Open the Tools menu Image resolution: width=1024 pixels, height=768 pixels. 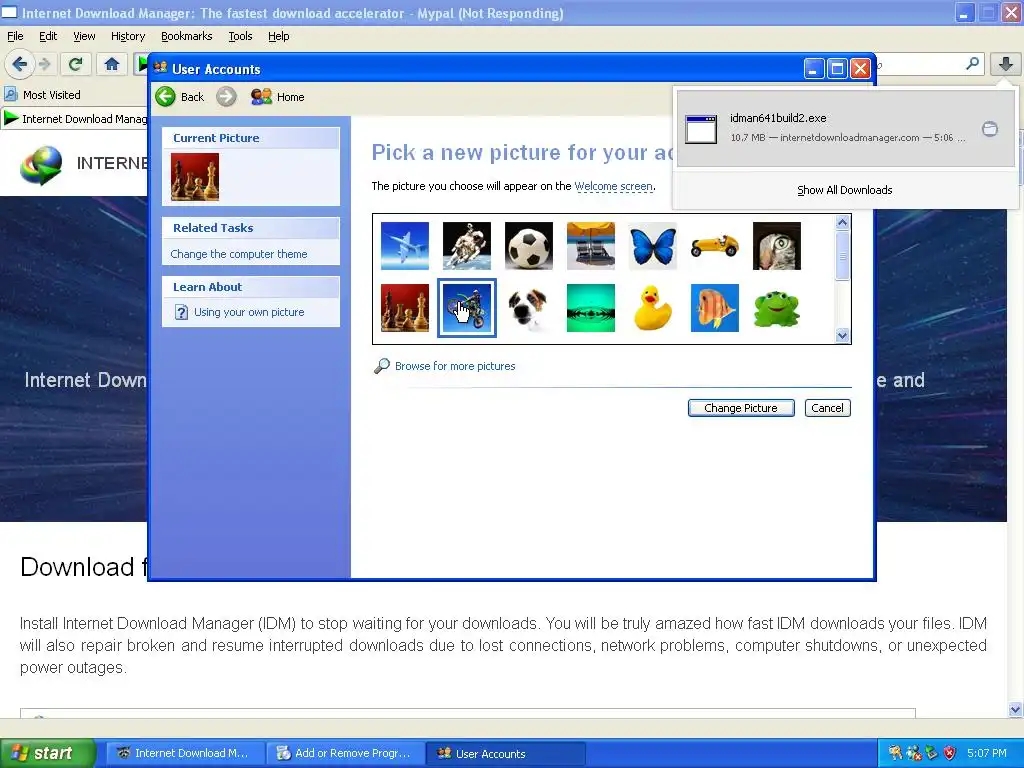[240, 36]
